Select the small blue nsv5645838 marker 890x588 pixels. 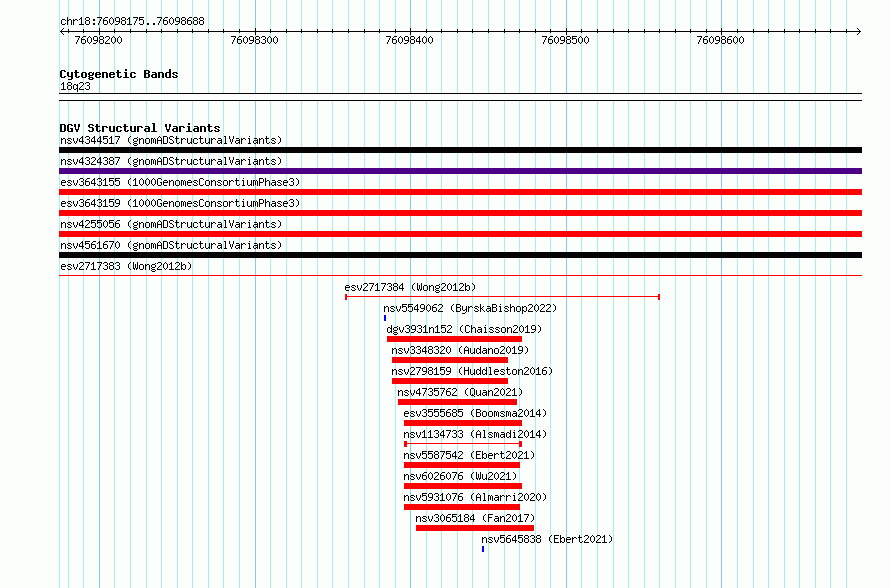tap(483, 549)
